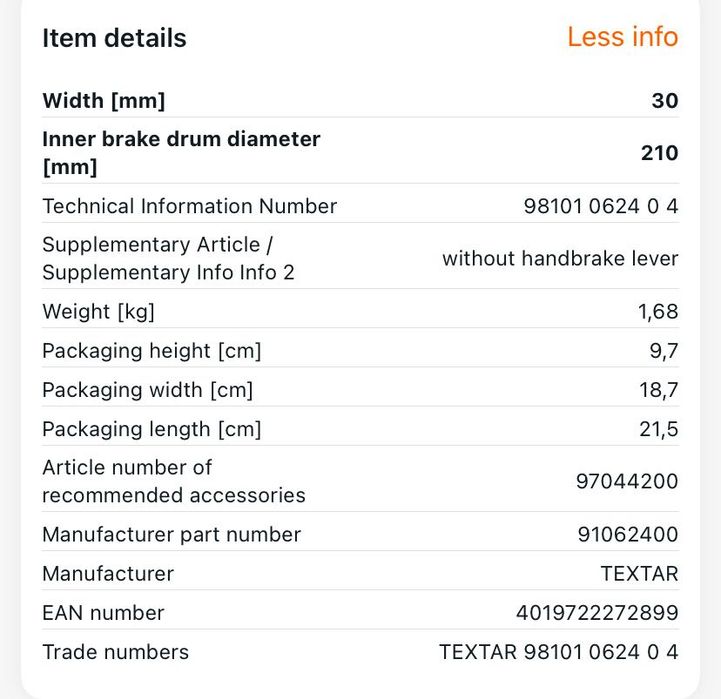Click the packaging width value 18,7
This screenshot has height=699, width=721.
point(658,390)
